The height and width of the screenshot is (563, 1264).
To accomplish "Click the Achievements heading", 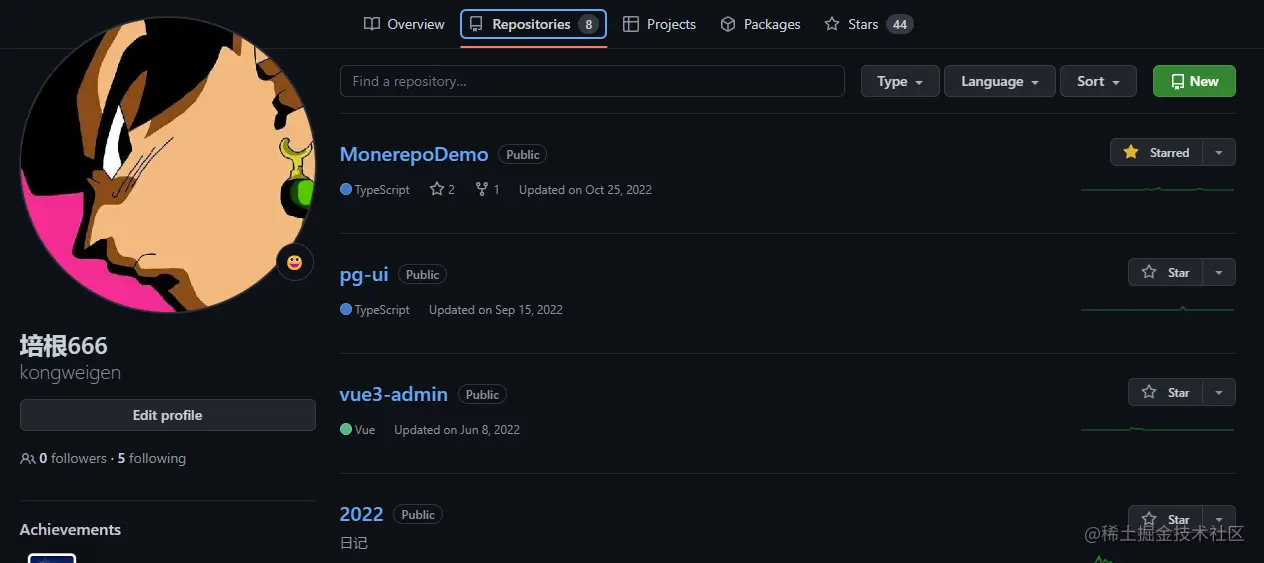I will [70, 530].
